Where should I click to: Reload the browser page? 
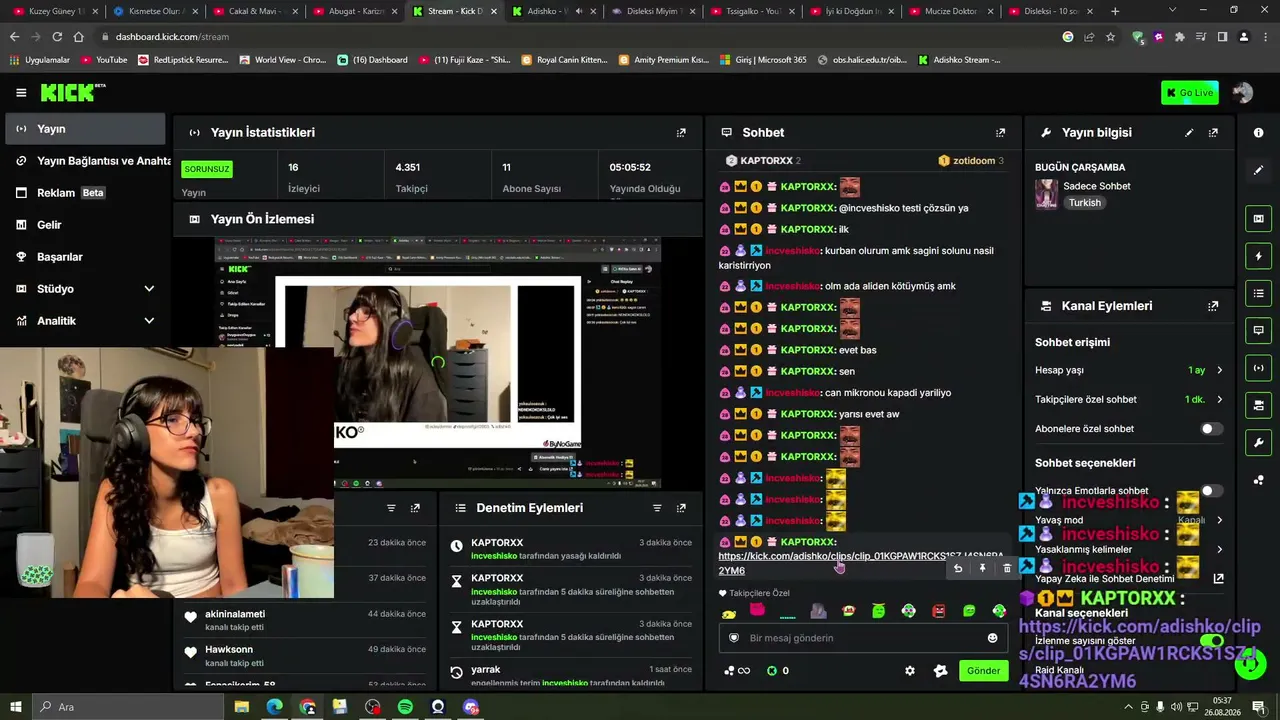(x=57, y=37)
